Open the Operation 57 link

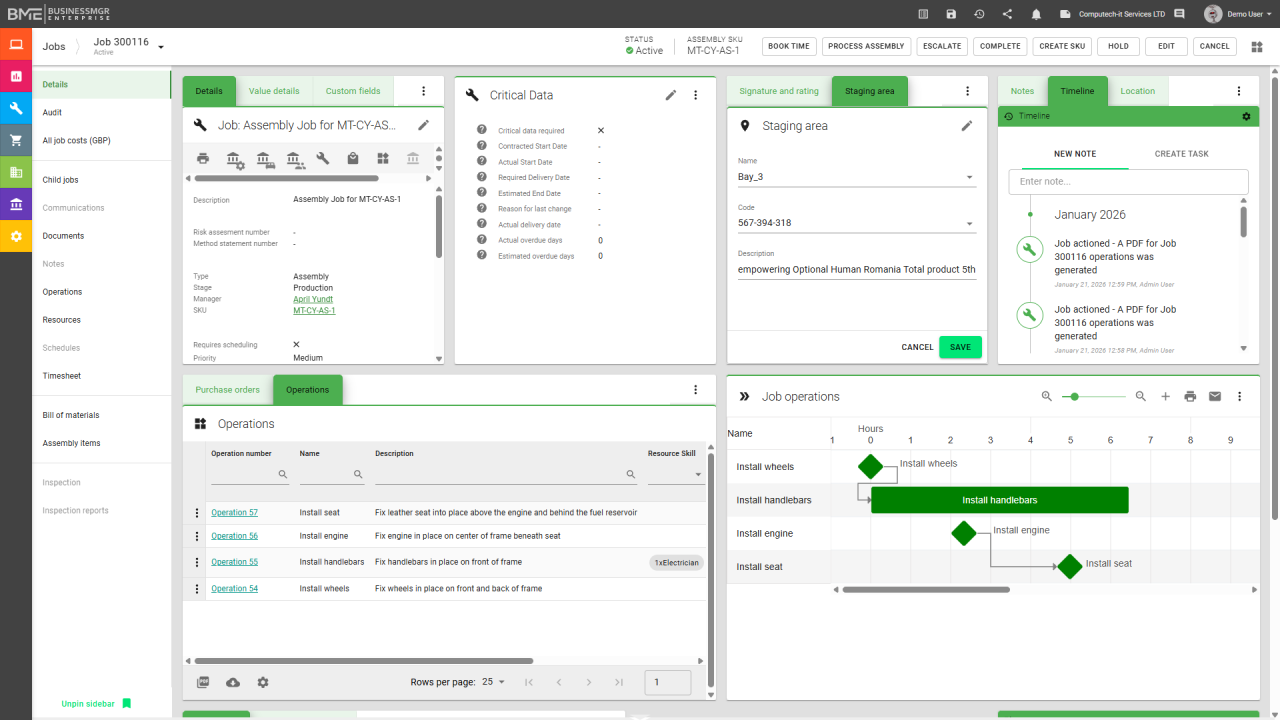coord(234,512)
